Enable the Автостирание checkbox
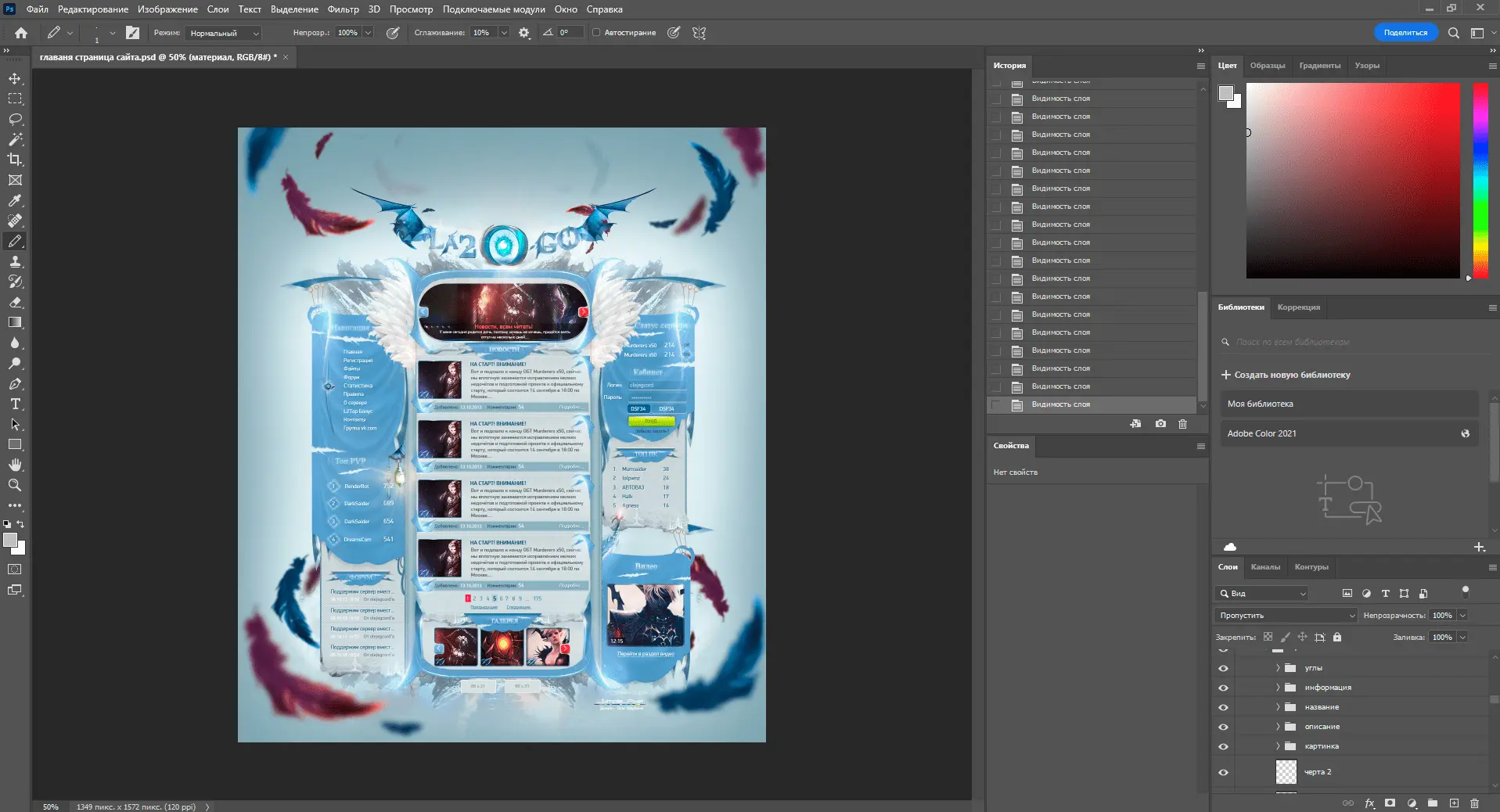This screenshot has width=1500, height=812. [x=596, y=33]
